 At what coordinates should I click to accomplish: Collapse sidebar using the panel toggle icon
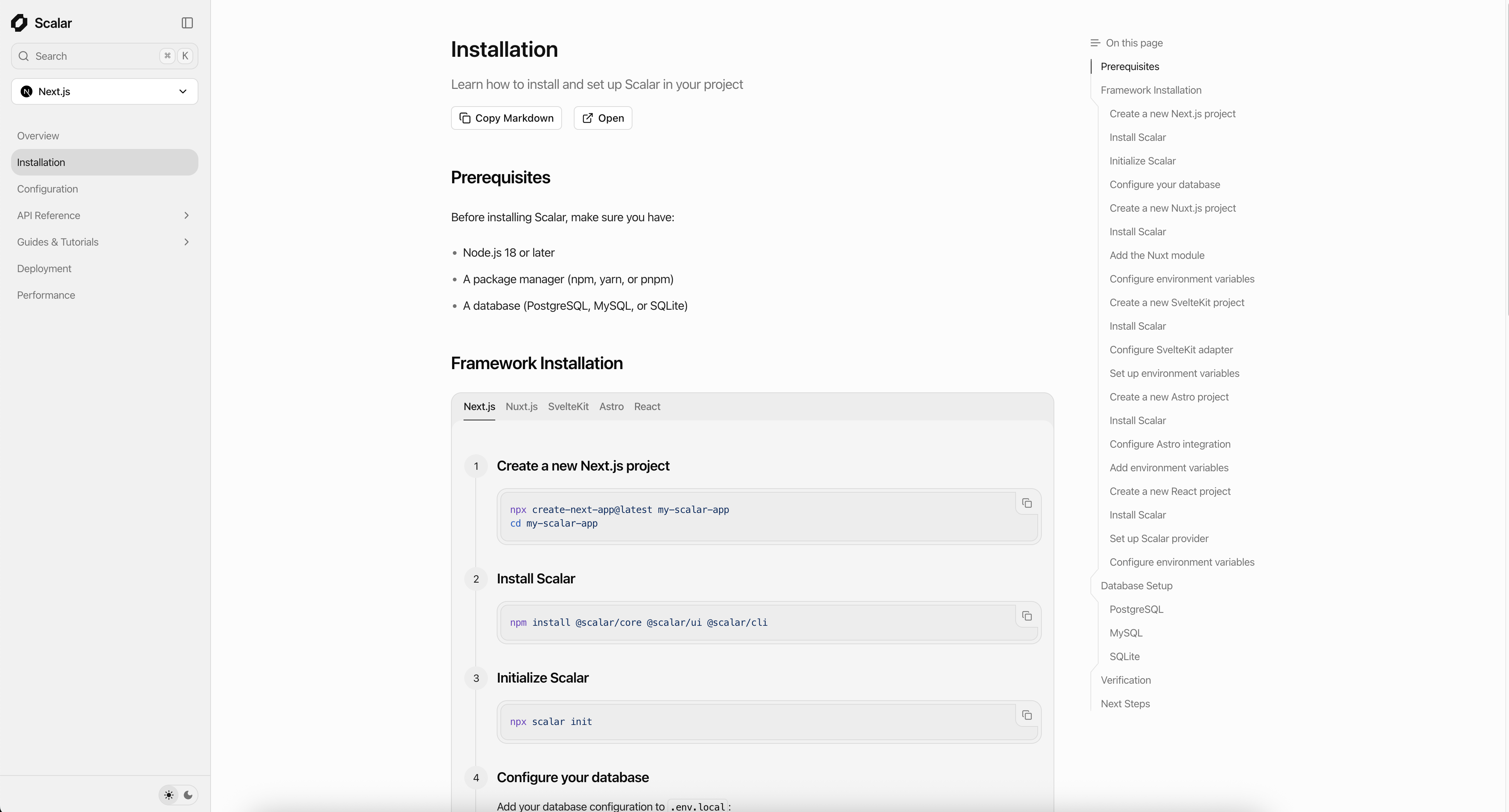187,23
